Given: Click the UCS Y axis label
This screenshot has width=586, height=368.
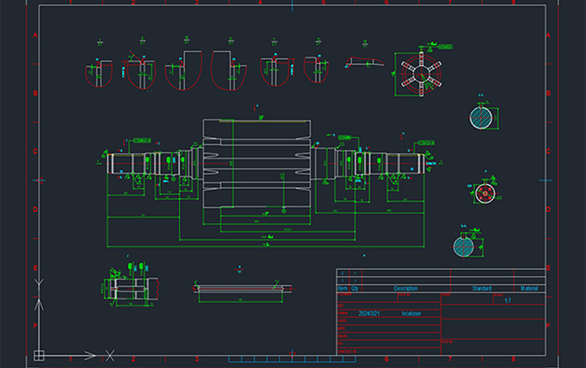Looking at the screenshot, I should 39,284.
